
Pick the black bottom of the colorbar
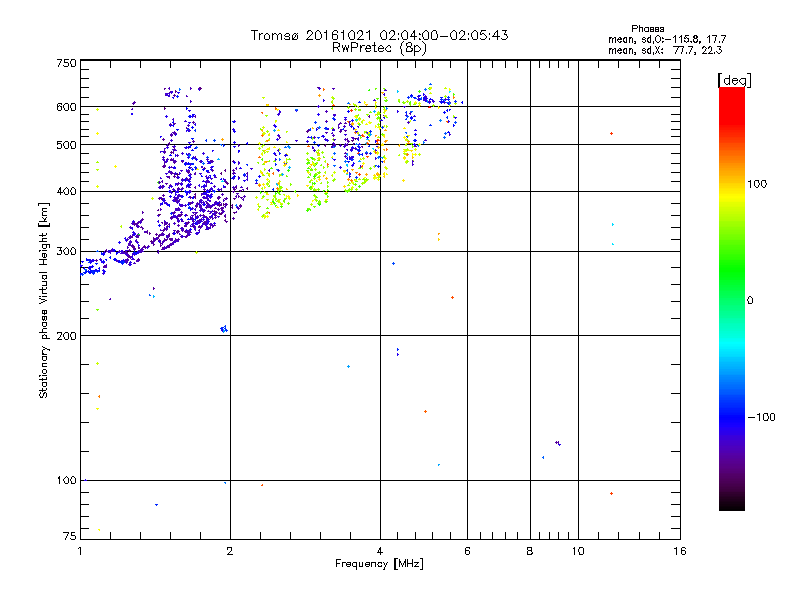pyautogui.click(x=731, y=505)
